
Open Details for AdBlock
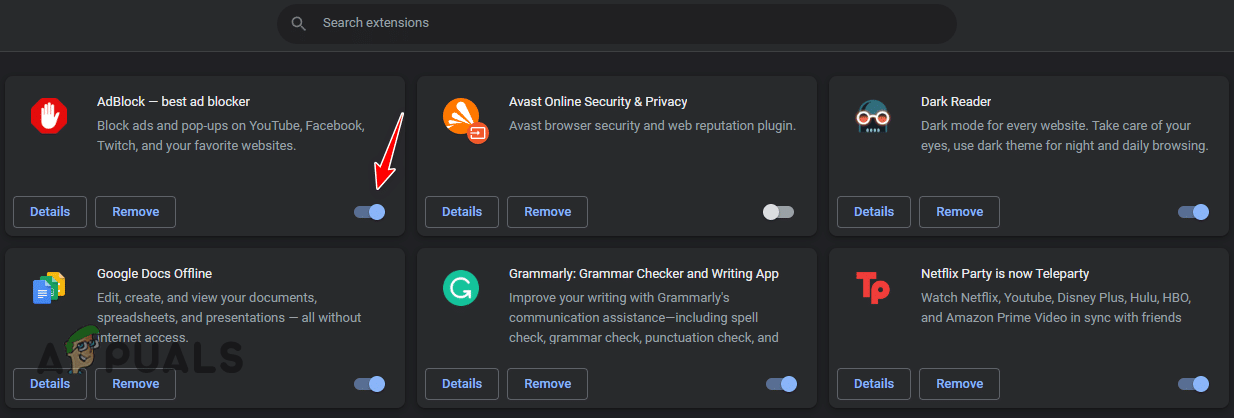(50, 212)
